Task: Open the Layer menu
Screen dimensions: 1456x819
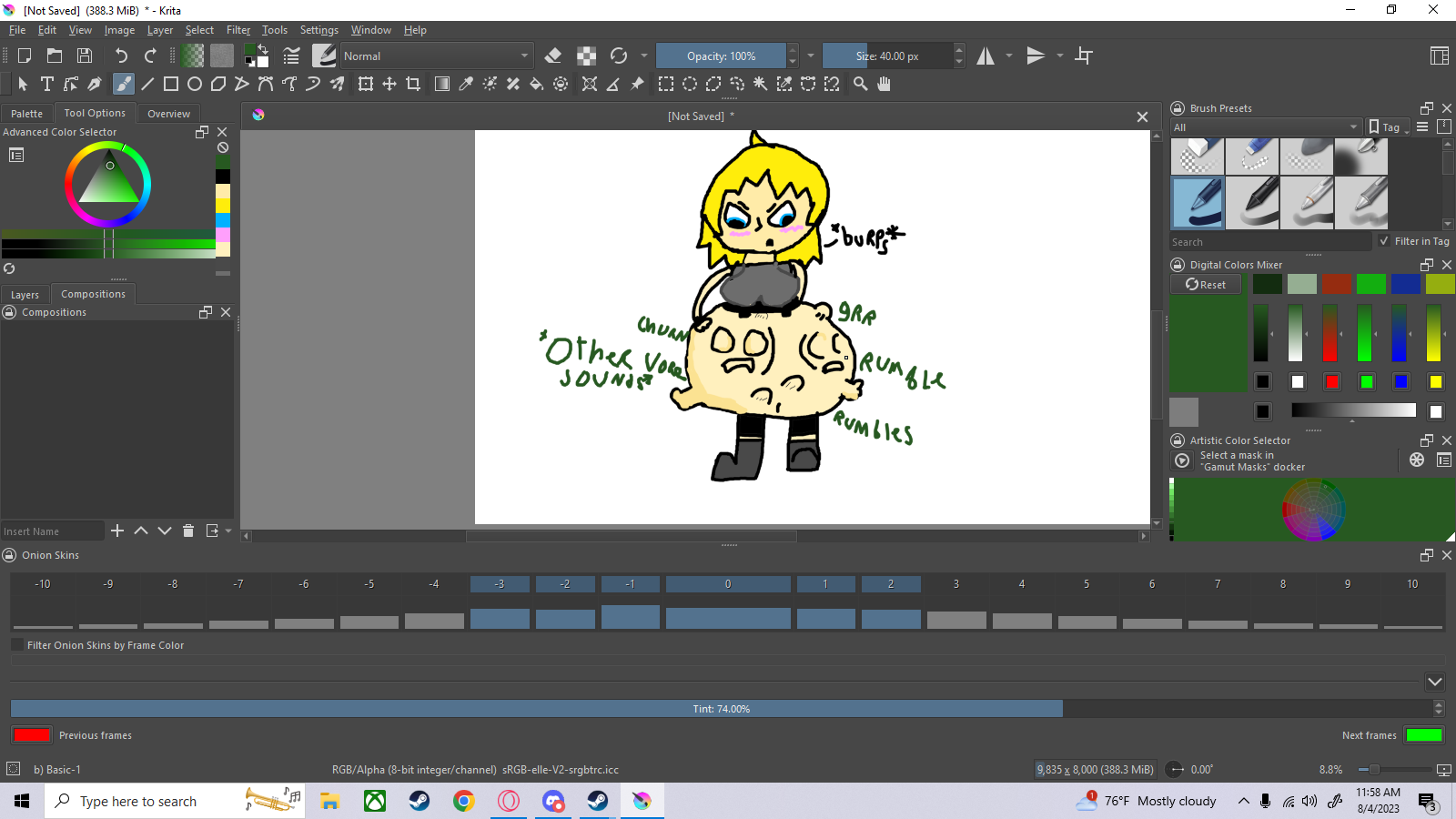Action: pyautogui.click(x=160, y=30)
